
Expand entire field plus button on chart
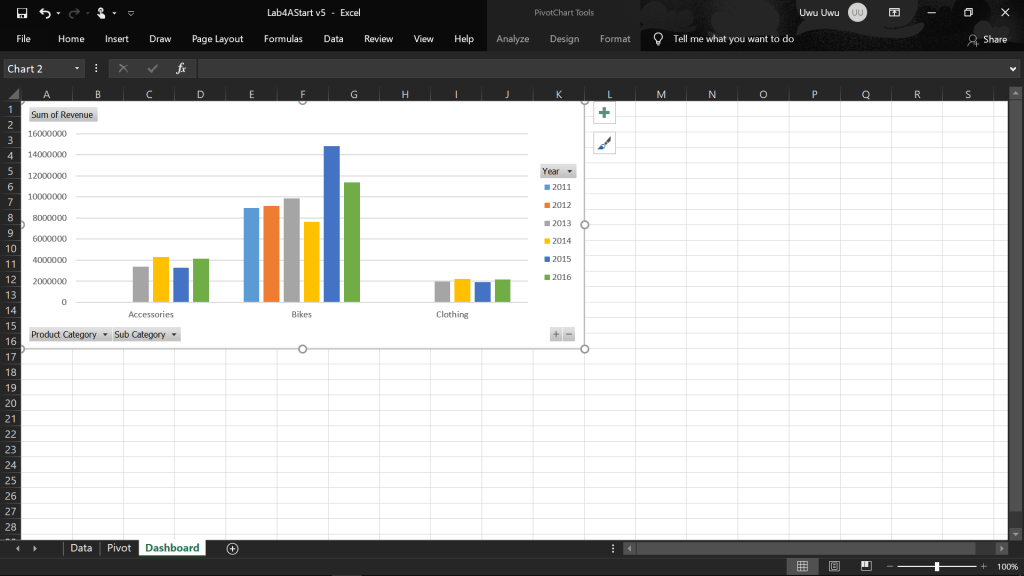[556, 334]
